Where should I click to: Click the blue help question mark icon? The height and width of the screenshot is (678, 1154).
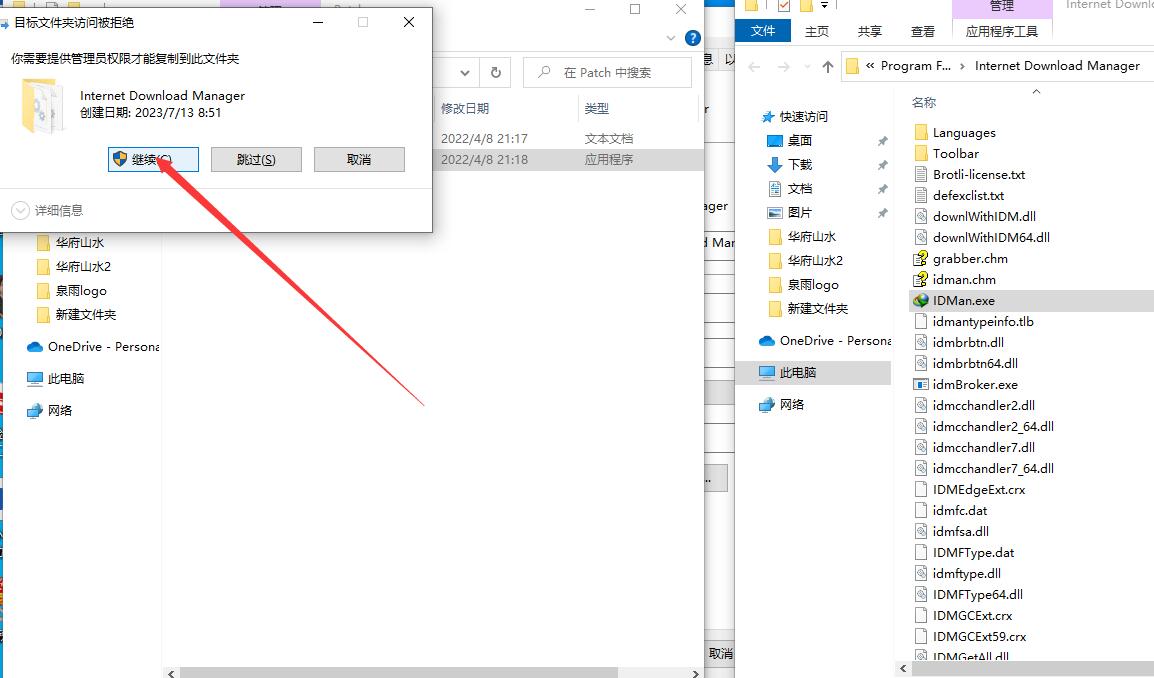tap(692, 38)
